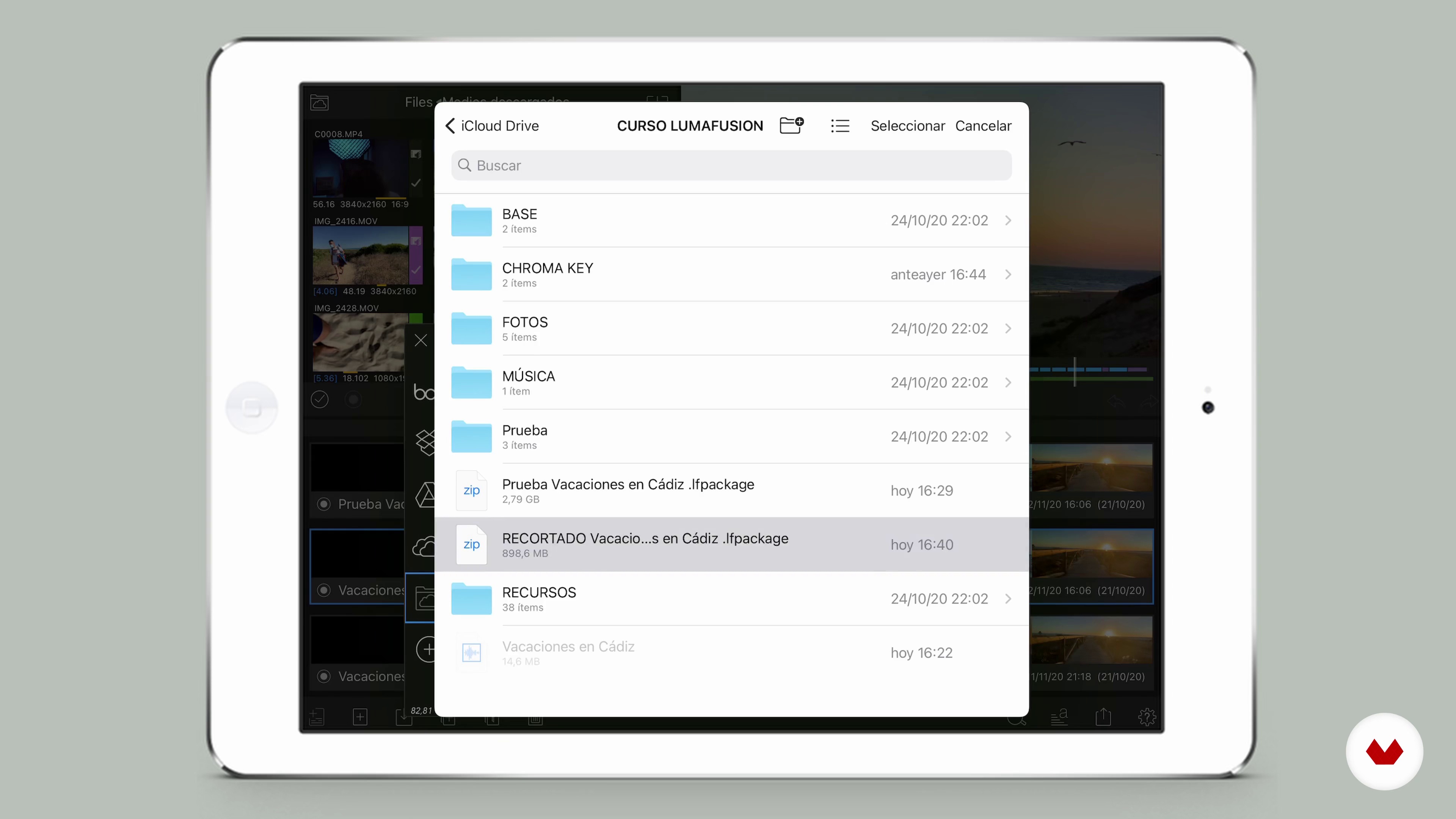Image resolution: width=1456 pixels, height=819 pixels.
Task: Click the RECURSOS folder icon
Action: (x=471, y=599)
